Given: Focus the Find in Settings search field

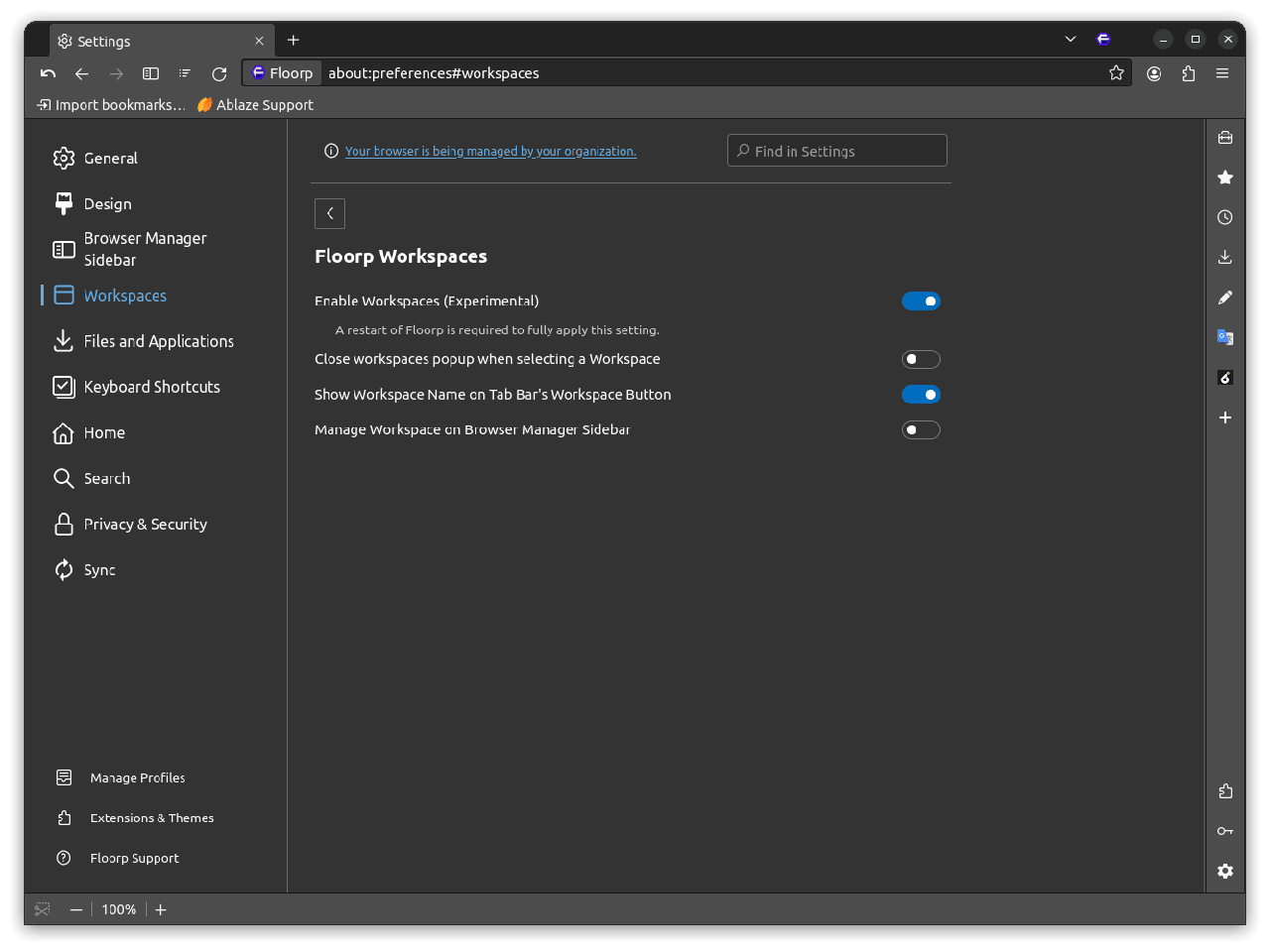Looking at the screenshot, I should coord(836,151).
